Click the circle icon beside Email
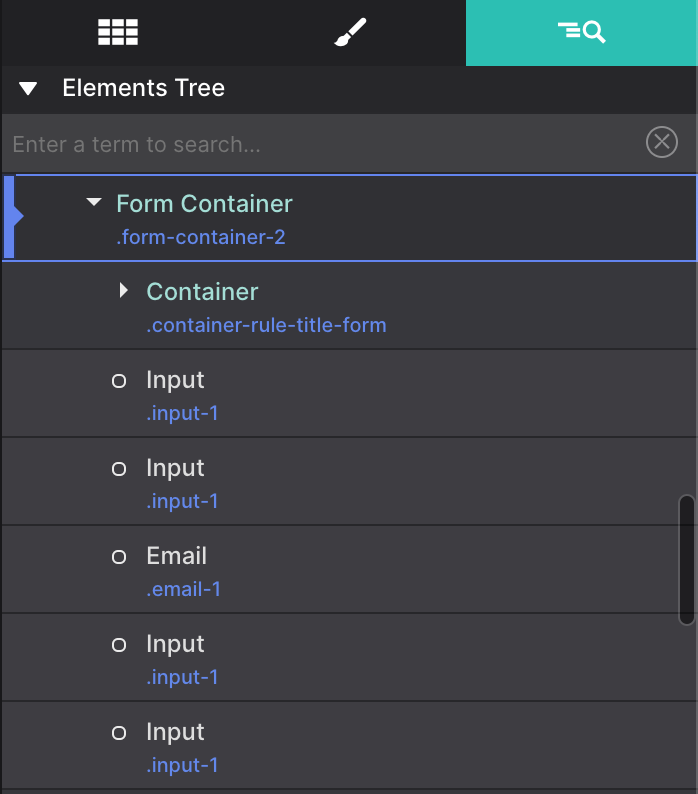 119,557
